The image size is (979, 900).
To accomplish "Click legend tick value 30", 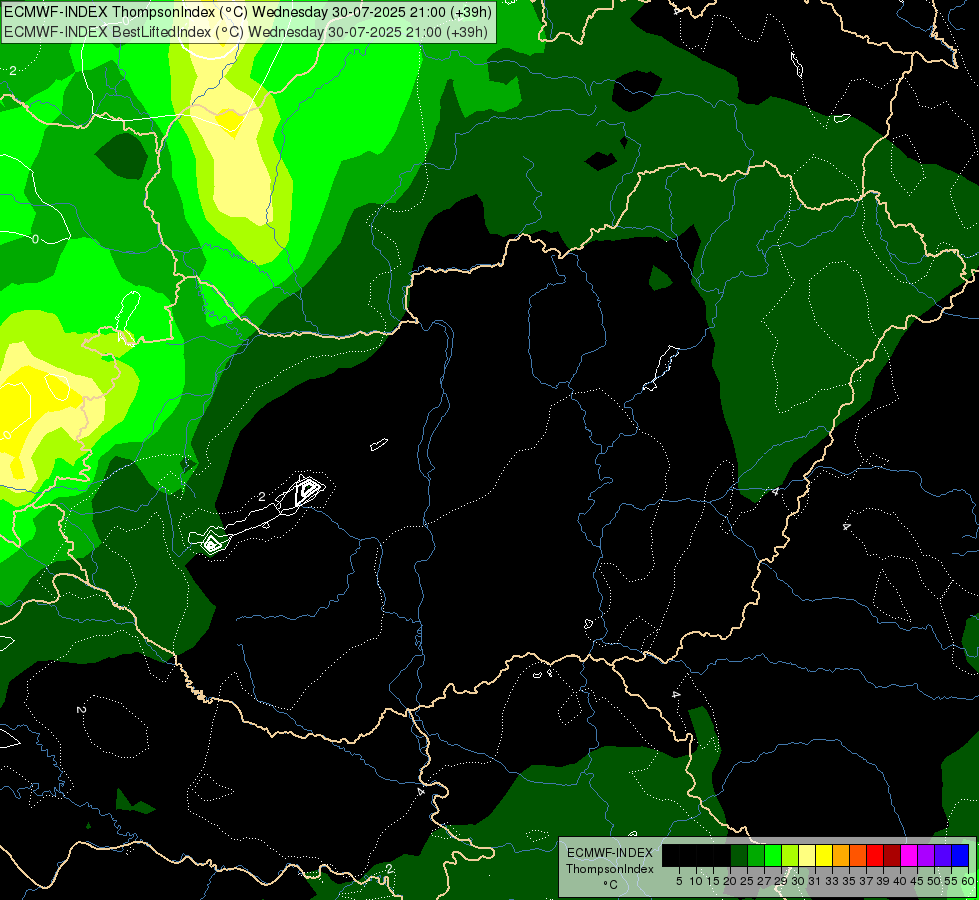I will pyautogui.click(x=798, y=881).
